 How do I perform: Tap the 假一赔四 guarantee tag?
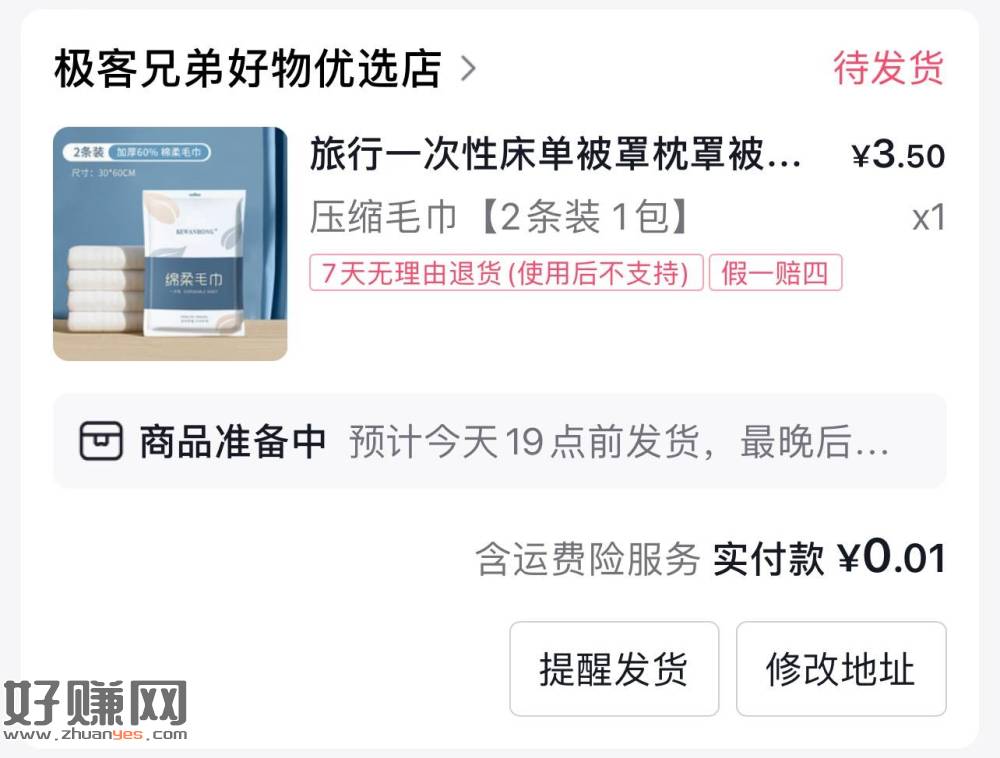(x=775, y=273)
